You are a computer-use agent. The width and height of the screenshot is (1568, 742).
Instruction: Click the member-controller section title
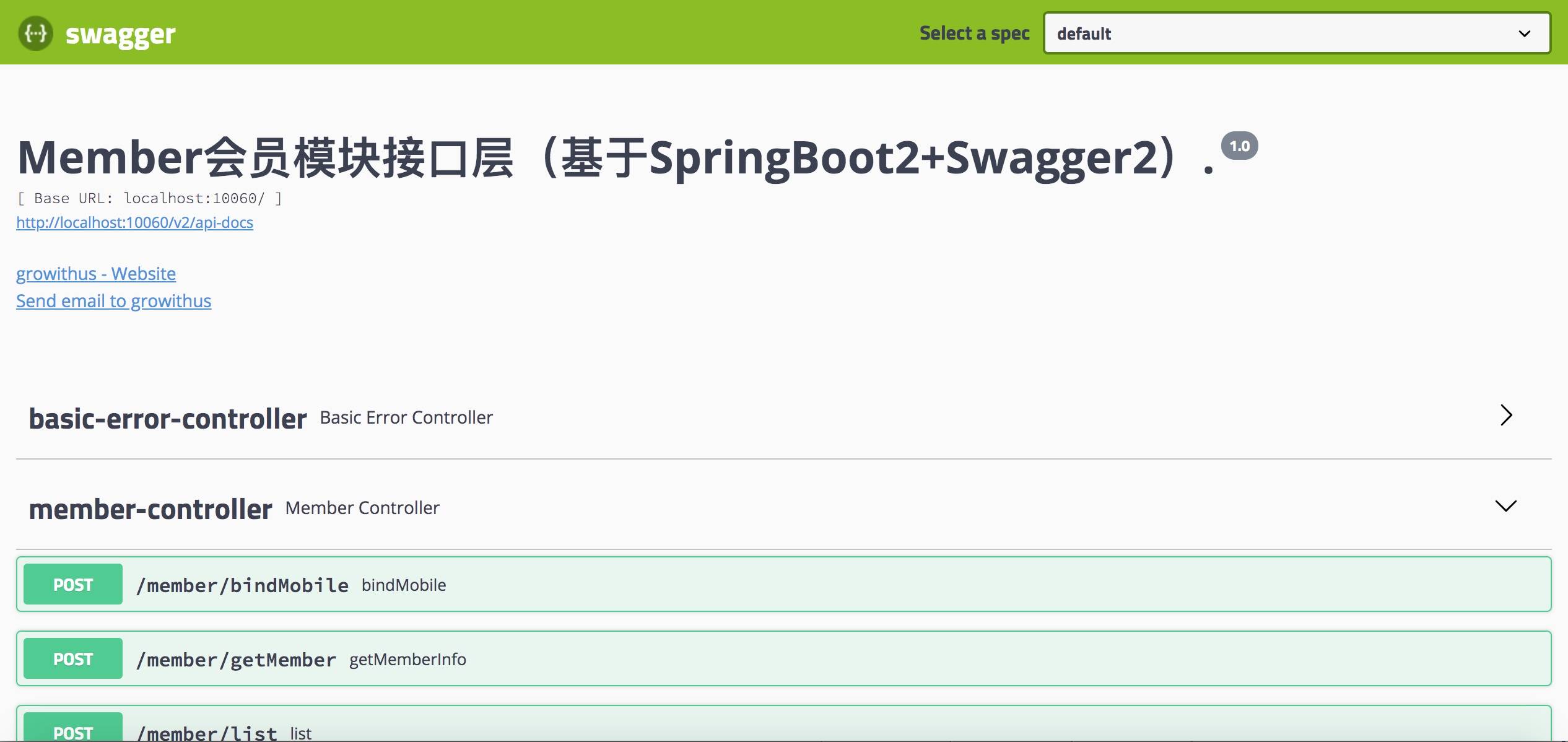[x=150, y=509]
